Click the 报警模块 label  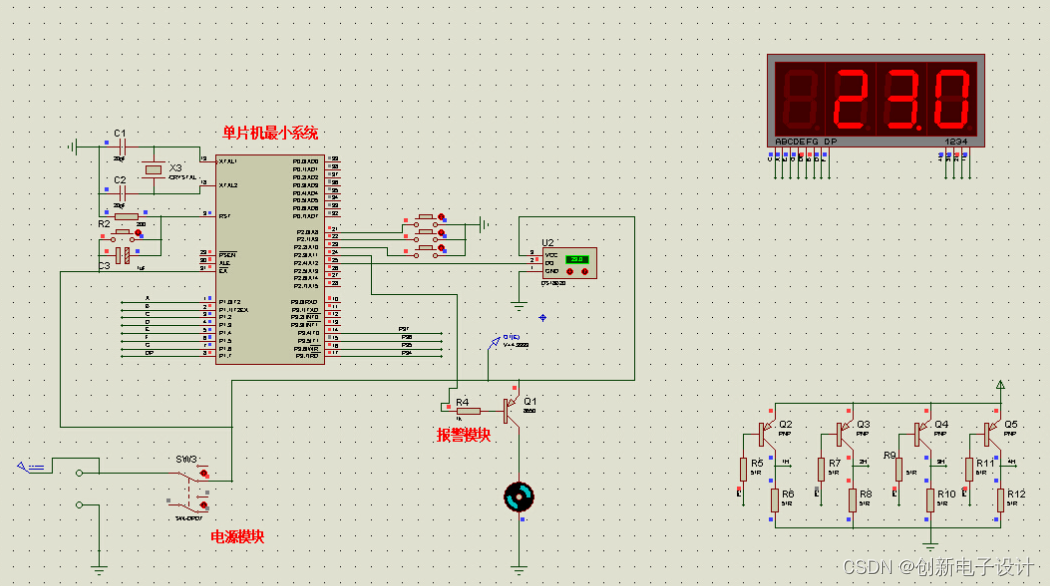pos(463,435)
